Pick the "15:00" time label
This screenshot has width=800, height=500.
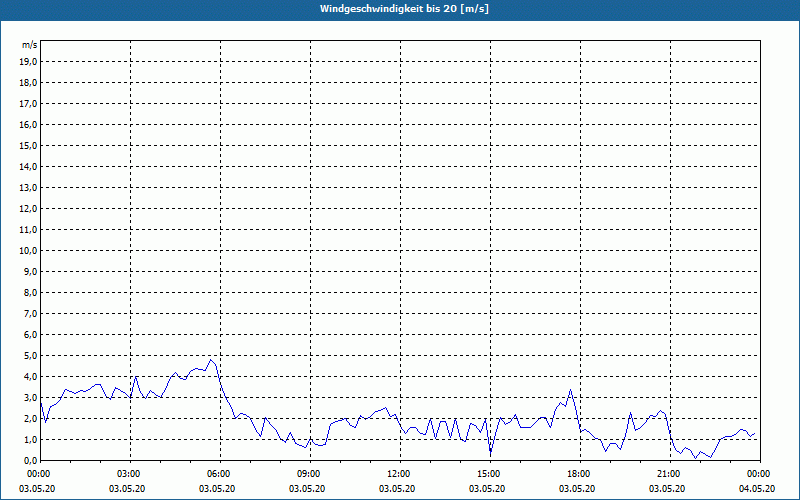(490, 474)
